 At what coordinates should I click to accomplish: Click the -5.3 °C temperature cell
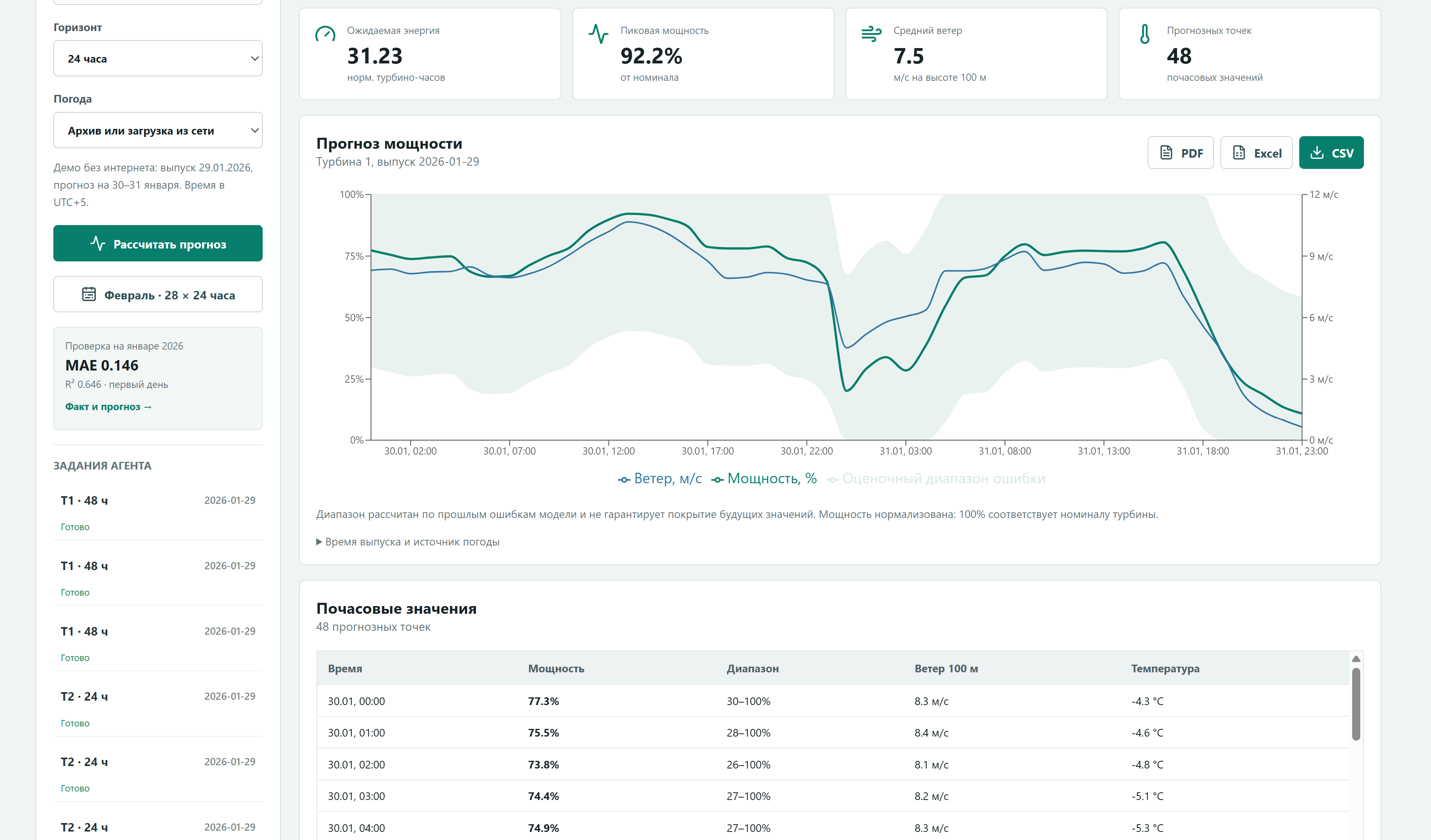1147,827
